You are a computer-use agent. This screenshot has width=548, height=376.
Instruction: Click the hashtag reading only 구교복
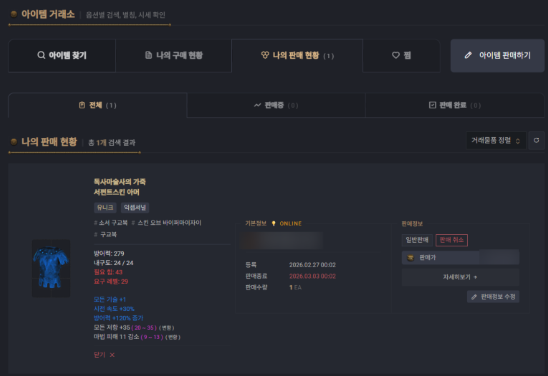pyautogui.click(x=105, y=234)
